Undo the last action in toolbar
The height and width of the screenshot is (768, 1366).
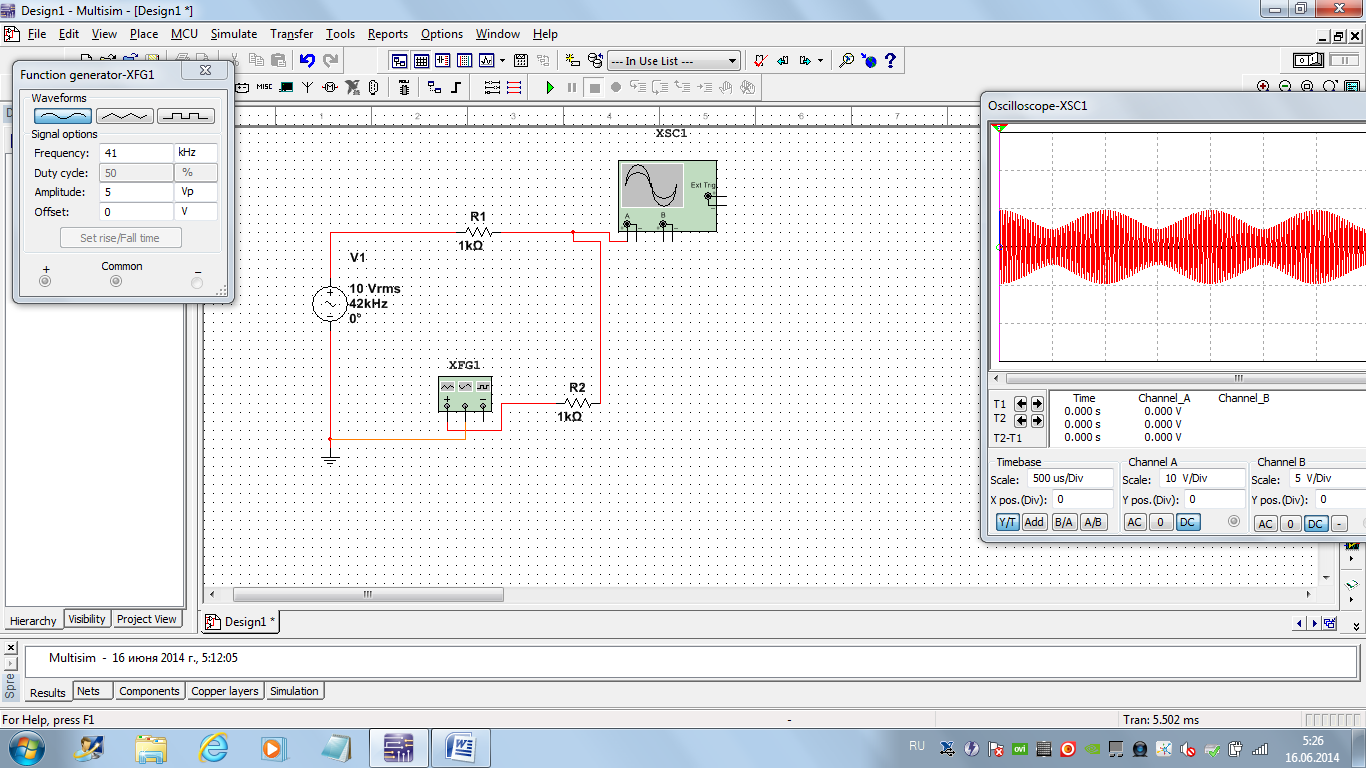coord(307,60)
